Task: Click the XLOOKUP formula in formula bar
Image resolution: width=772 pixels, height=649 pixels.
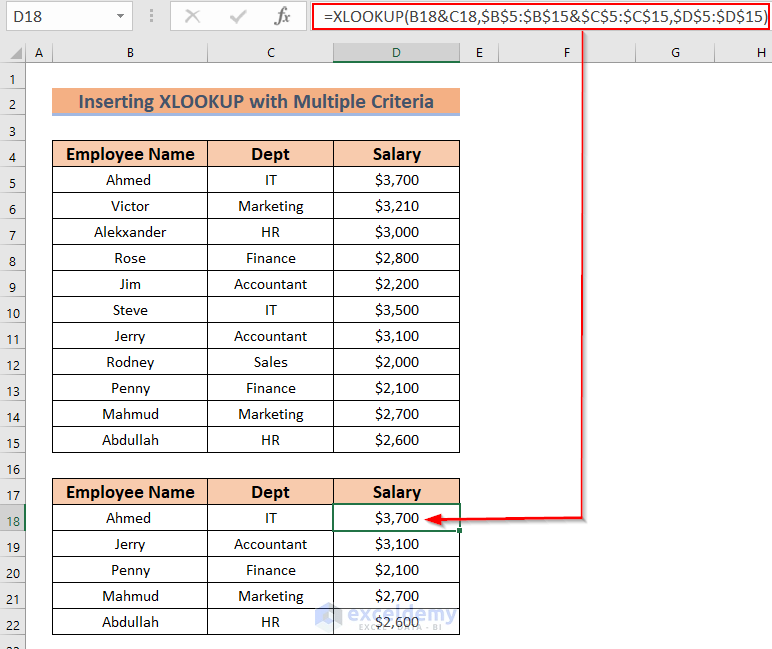Action: click(x=545, y=16)
